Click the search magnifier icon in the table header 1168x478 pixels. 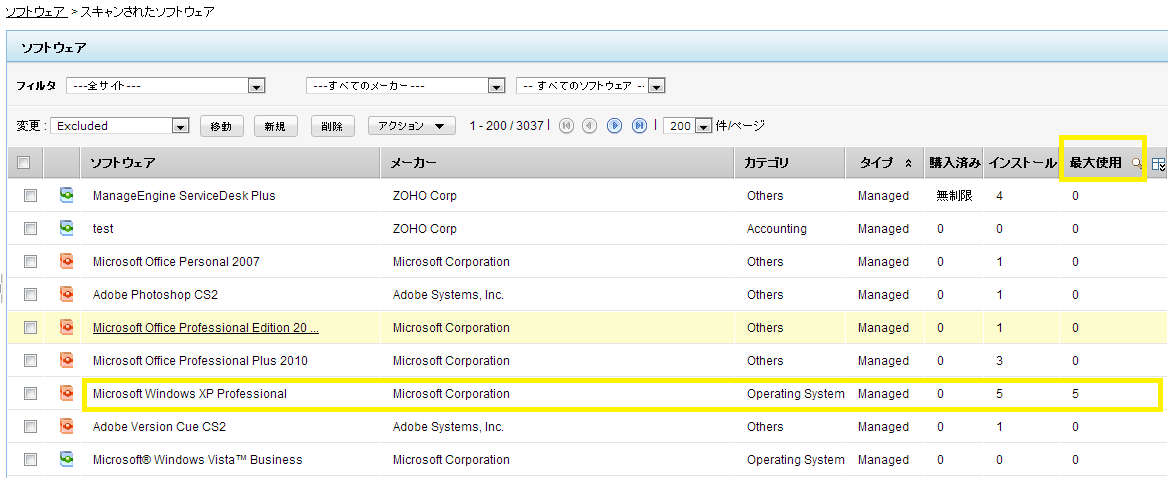coord(1136,163)
